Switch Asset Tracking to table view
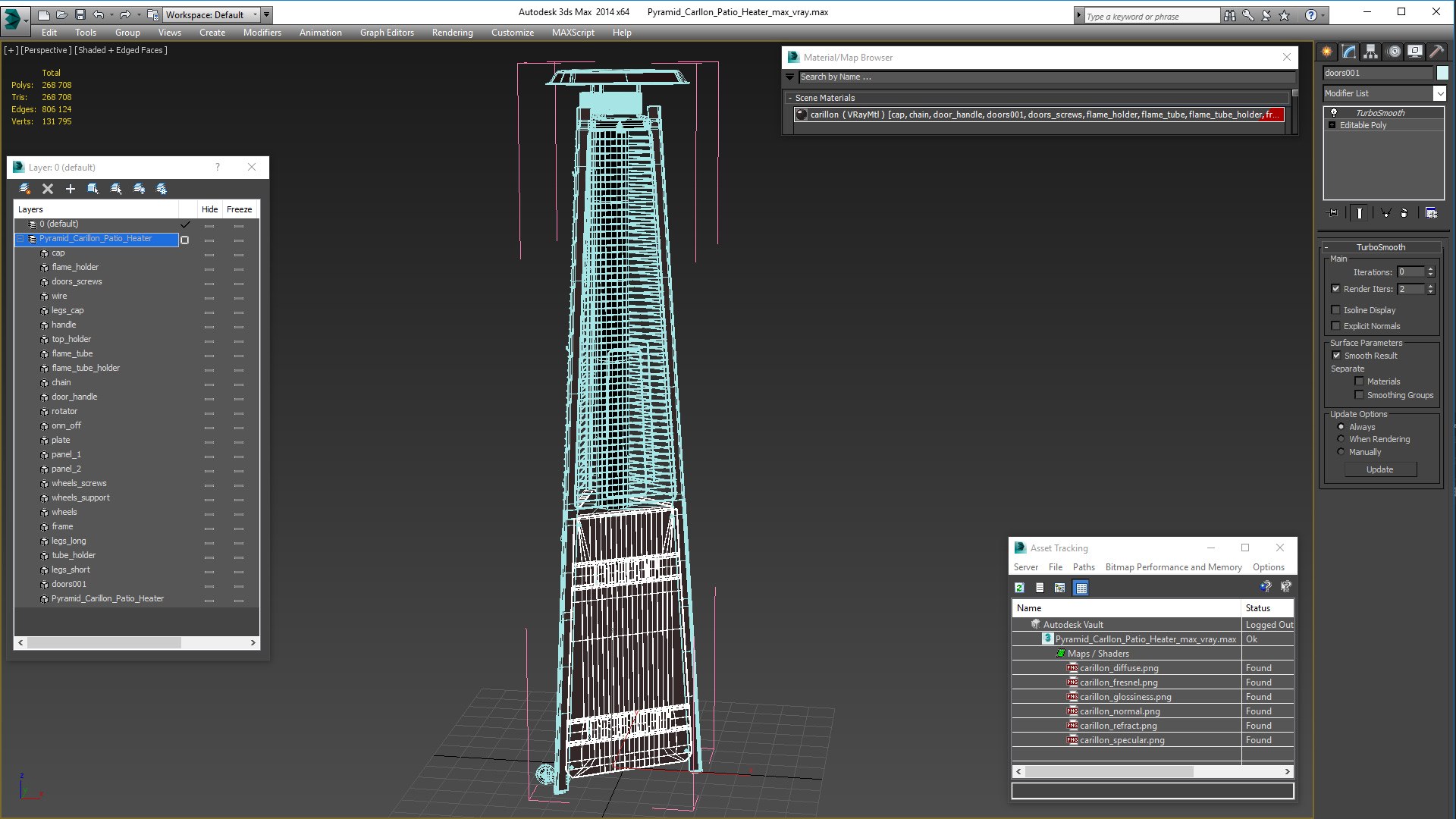This screenshot has height=819, width=1456. click(1081, 588)
